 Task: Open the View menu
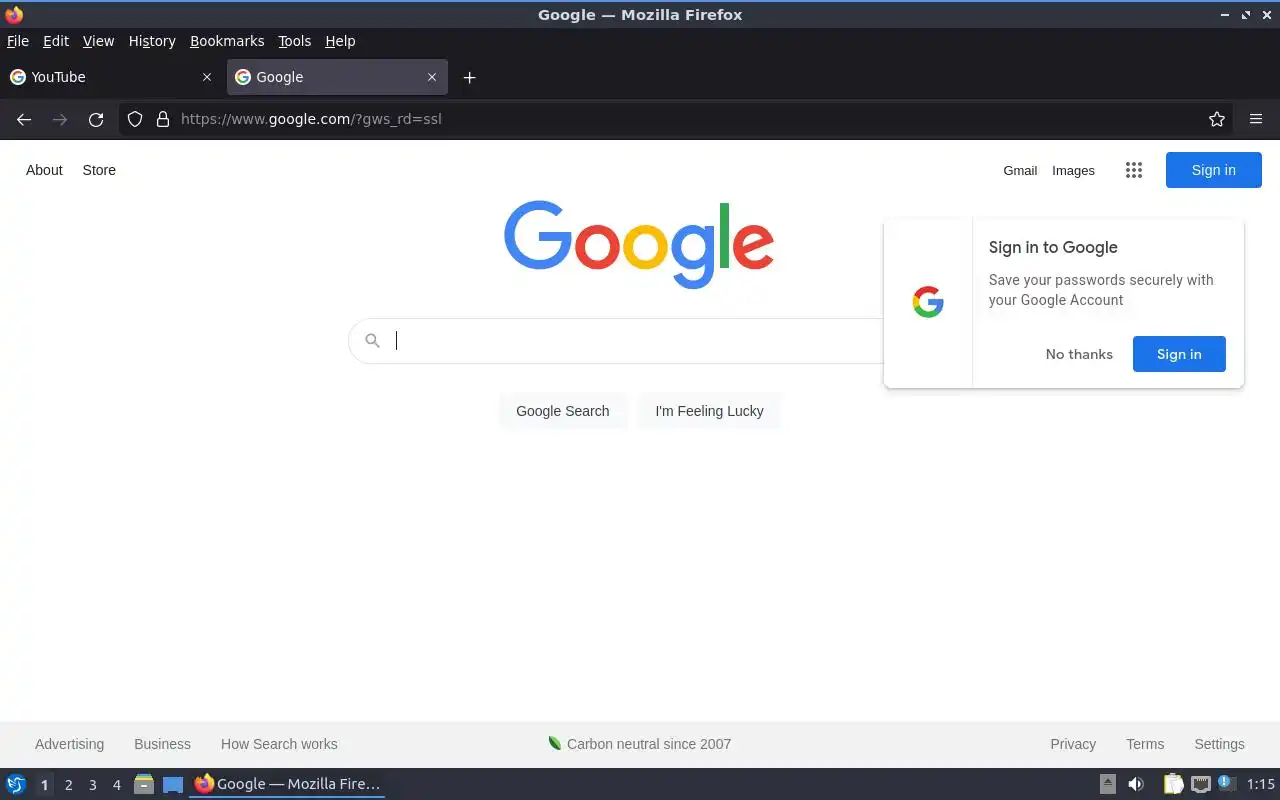click(x=98, y=41)
